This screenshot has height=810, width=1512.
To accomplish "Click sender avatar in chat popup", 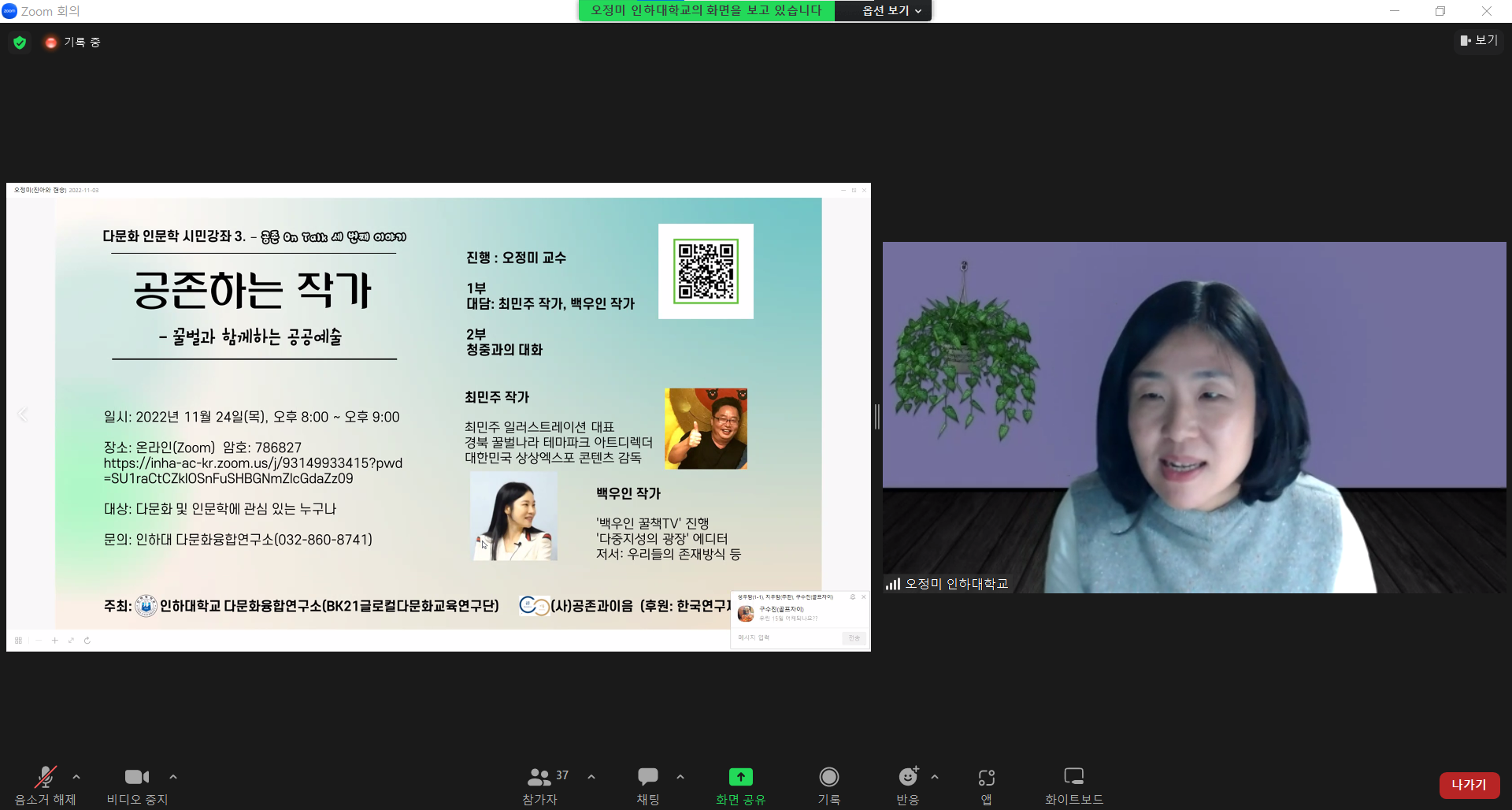I will click(746, 614).
